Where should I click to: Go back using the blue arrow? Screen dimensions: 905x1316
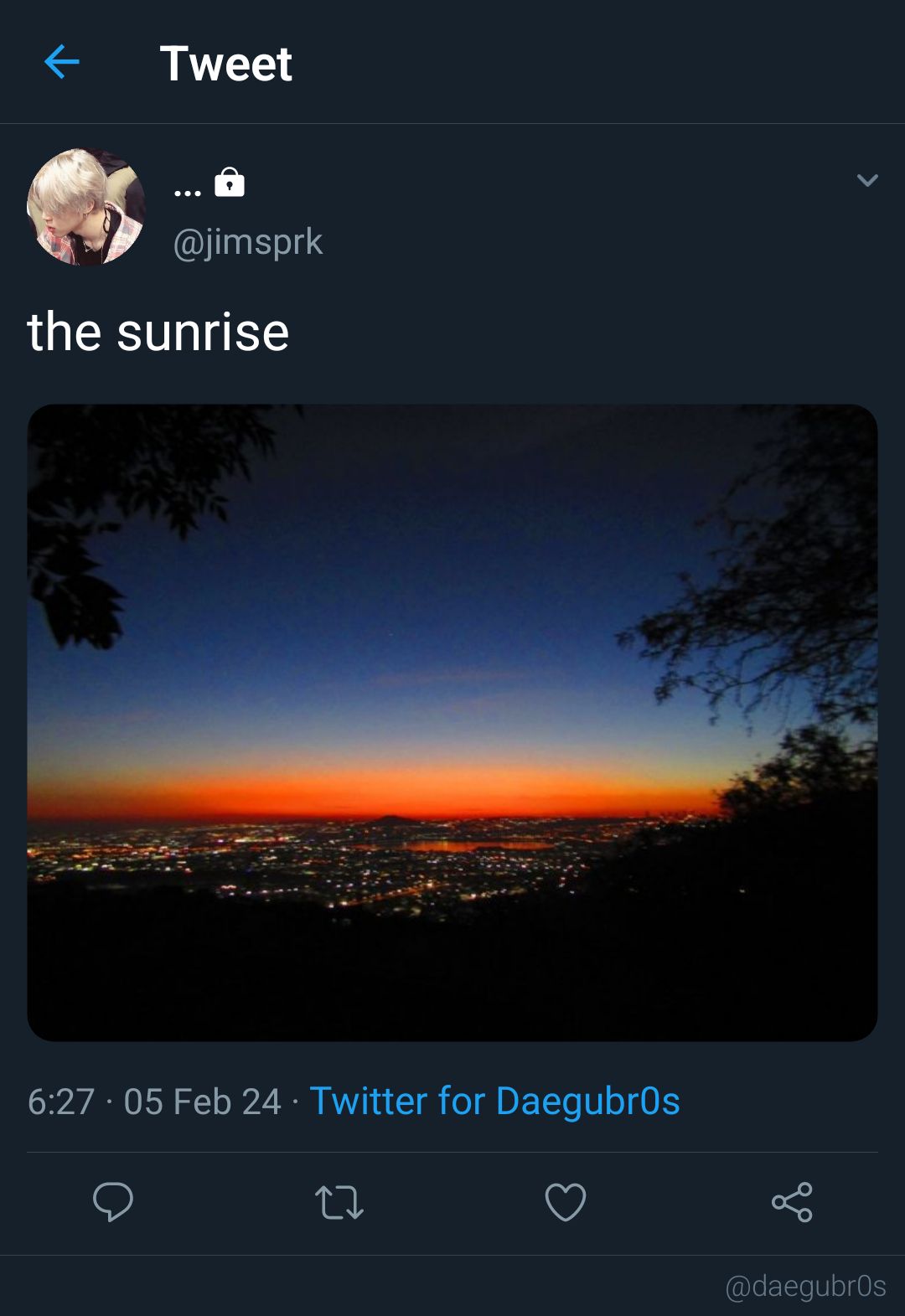coord(62,62)
